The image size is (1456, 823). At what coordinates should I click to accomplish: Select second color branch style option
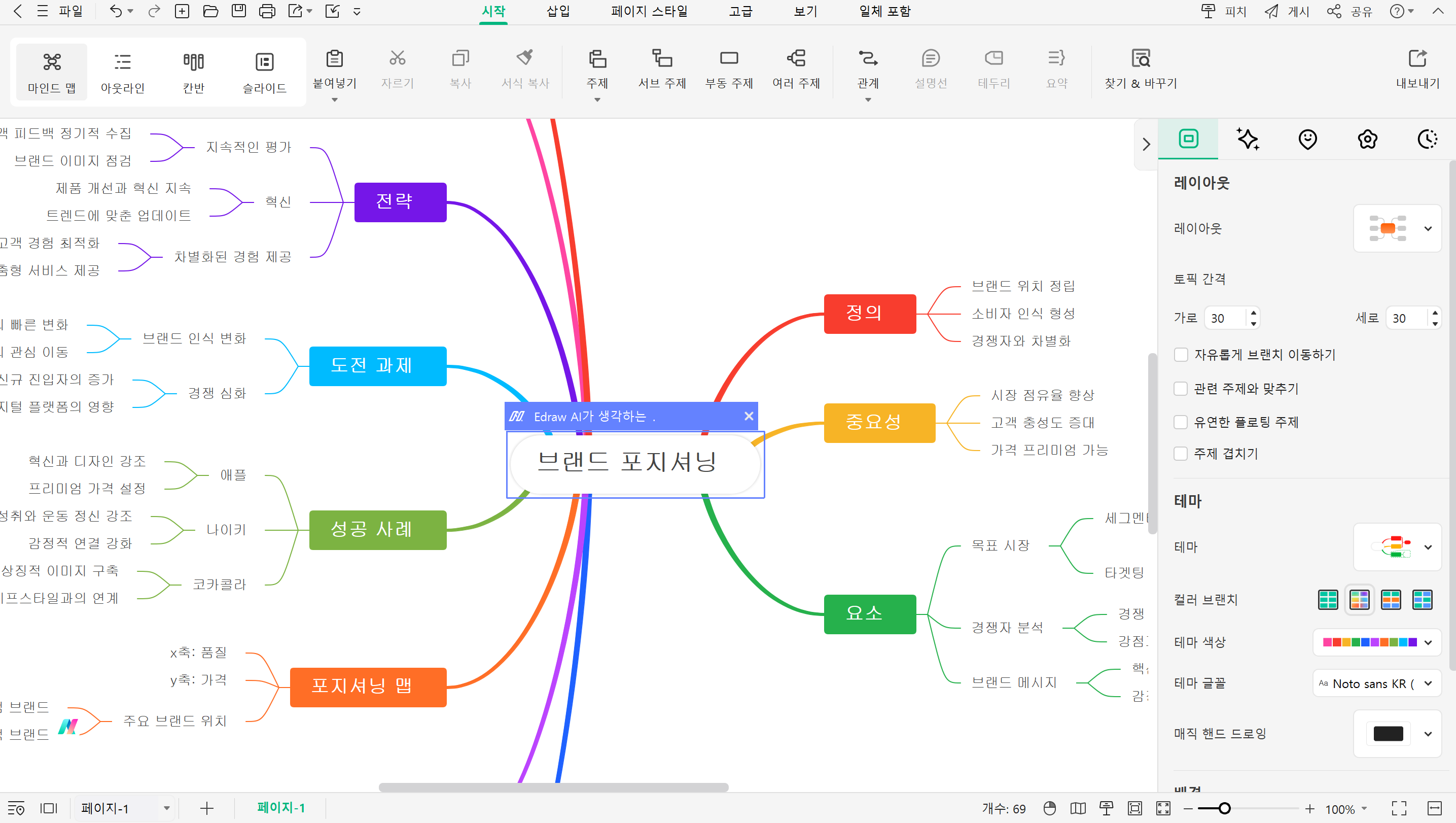point(1359,600)
